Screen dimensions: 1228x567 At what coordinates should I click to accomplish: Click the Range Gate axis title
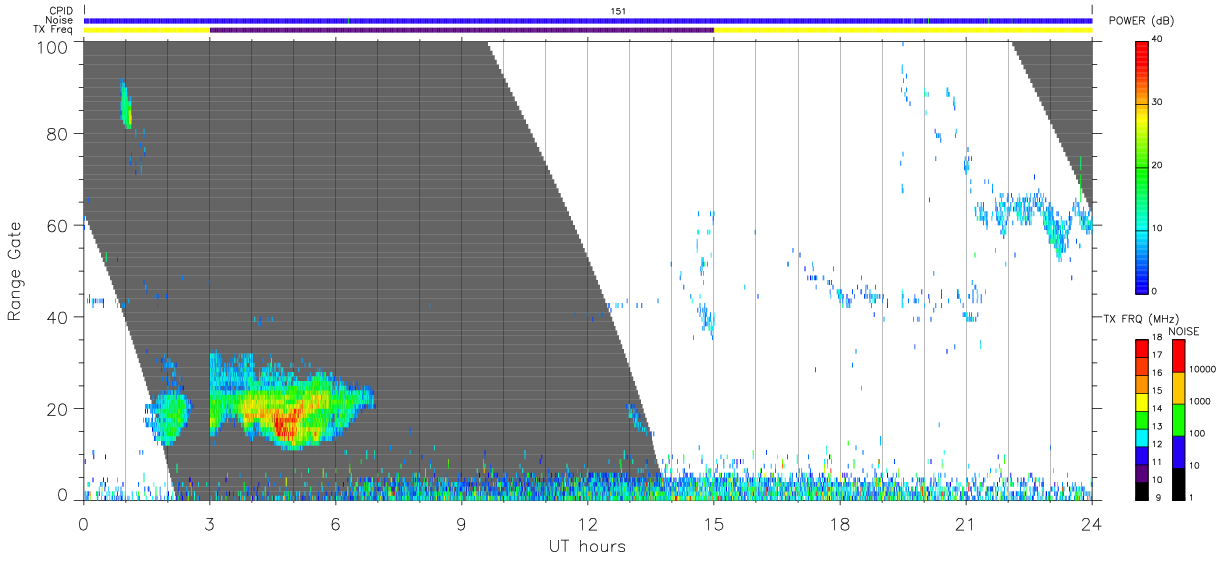(x=15, y=273)
